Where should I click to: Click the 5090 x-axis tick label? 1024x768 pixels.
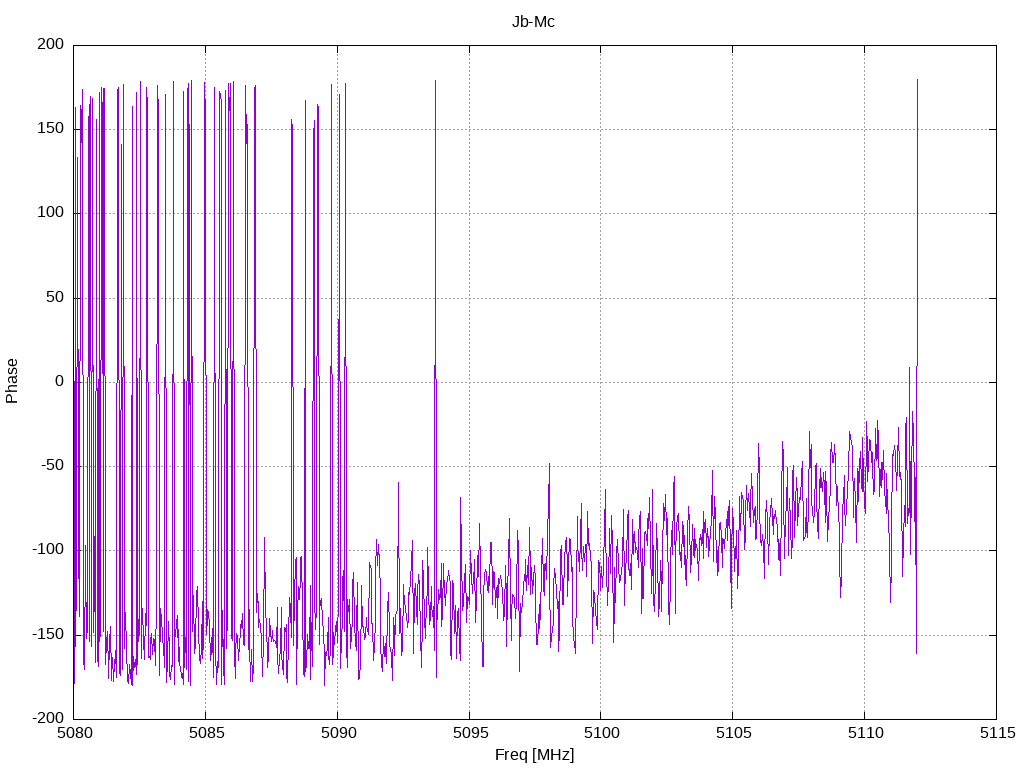click(x=337, y=734)
